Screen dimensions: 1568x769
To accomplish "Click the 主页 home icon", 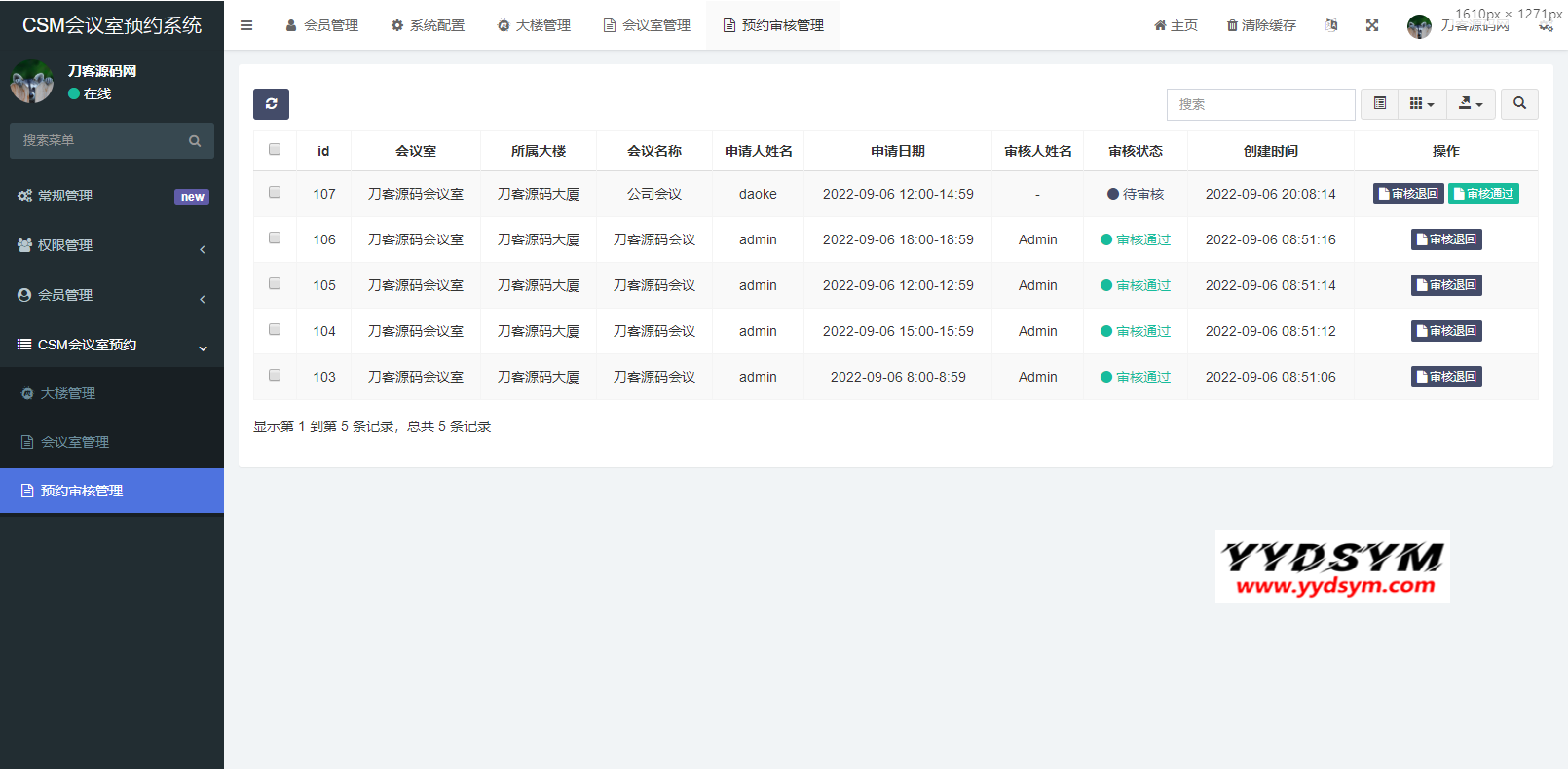I will pyautogui.click(x=1160, y=25).
